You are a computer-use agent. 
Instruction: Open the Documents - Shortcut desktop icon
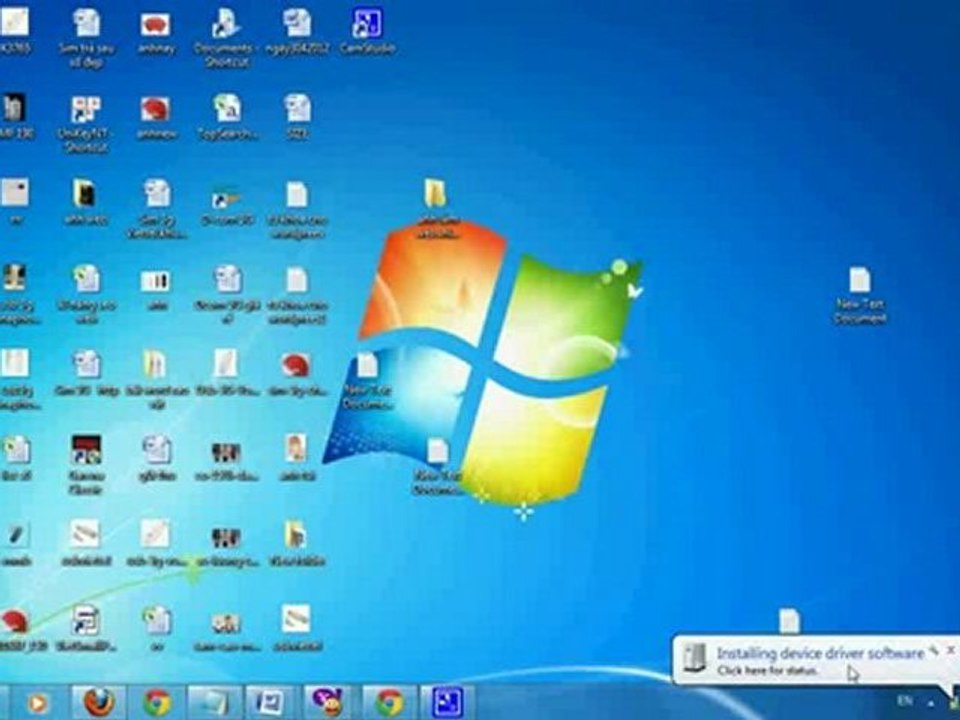click(225, 38)
